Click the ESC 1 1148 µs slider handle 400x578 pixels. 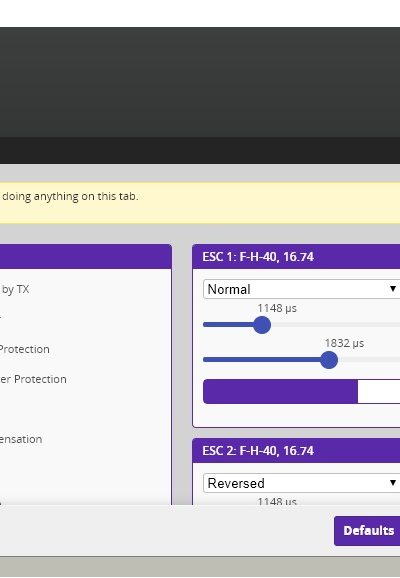[262, 325]
